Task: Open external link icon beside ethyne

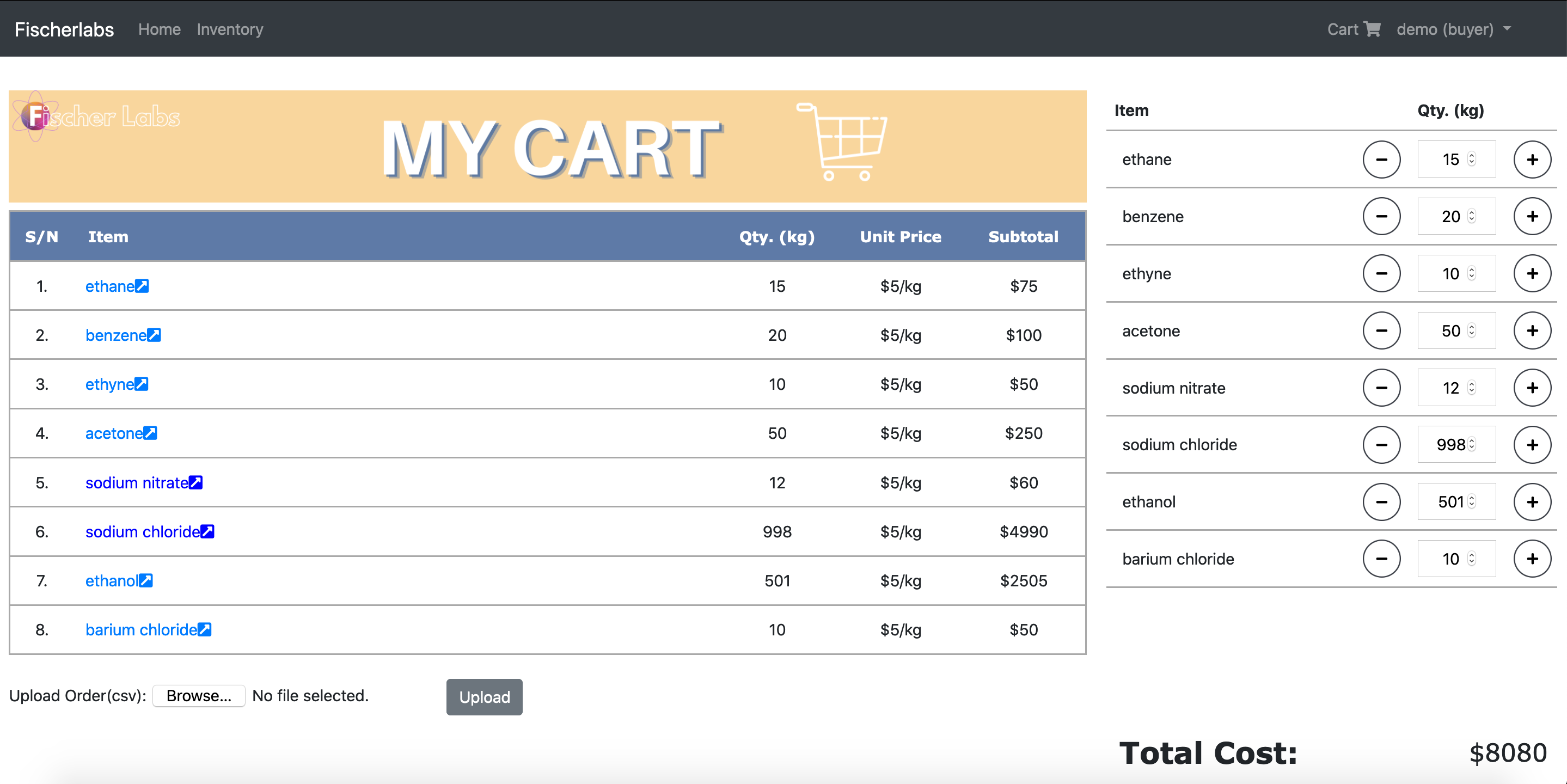Action: click(x=142, y=384)
